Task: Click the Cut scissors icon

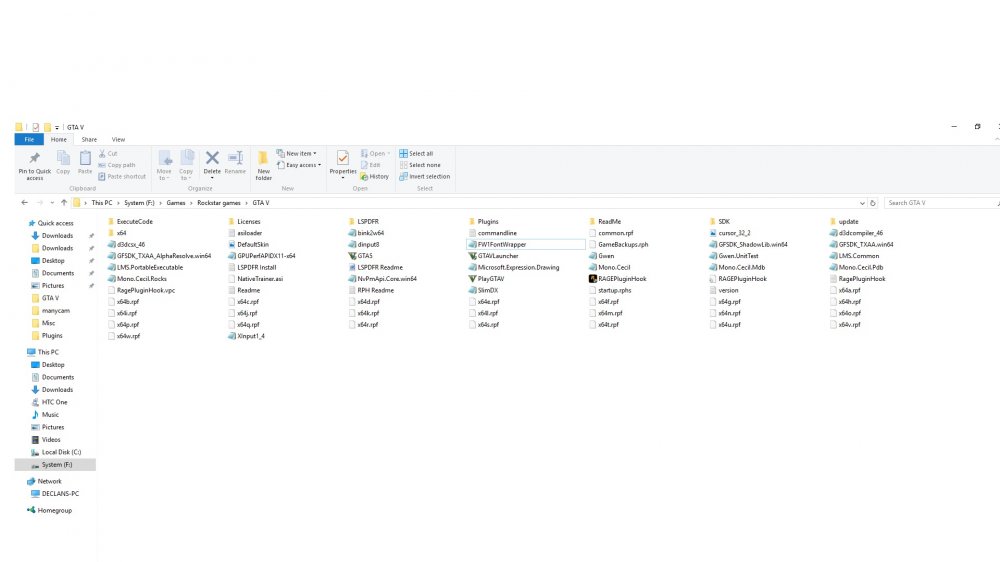Action: coord(102,154)
